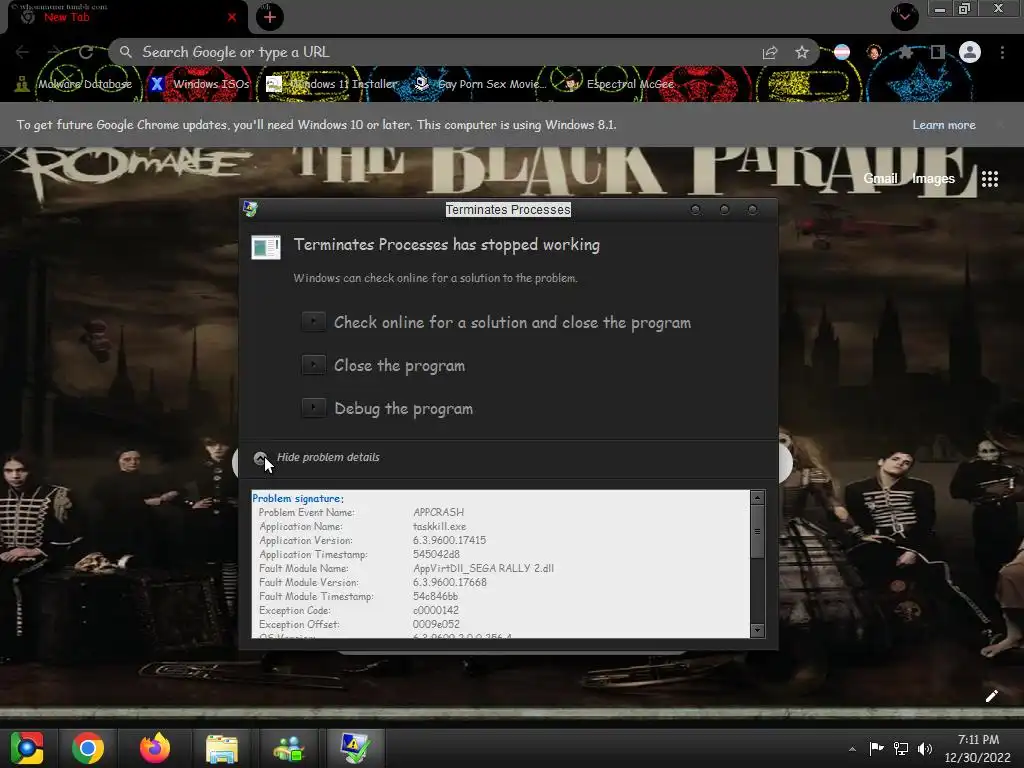The image size is (1024, 768).
Task: Click the share page icon
Action: 770,52
